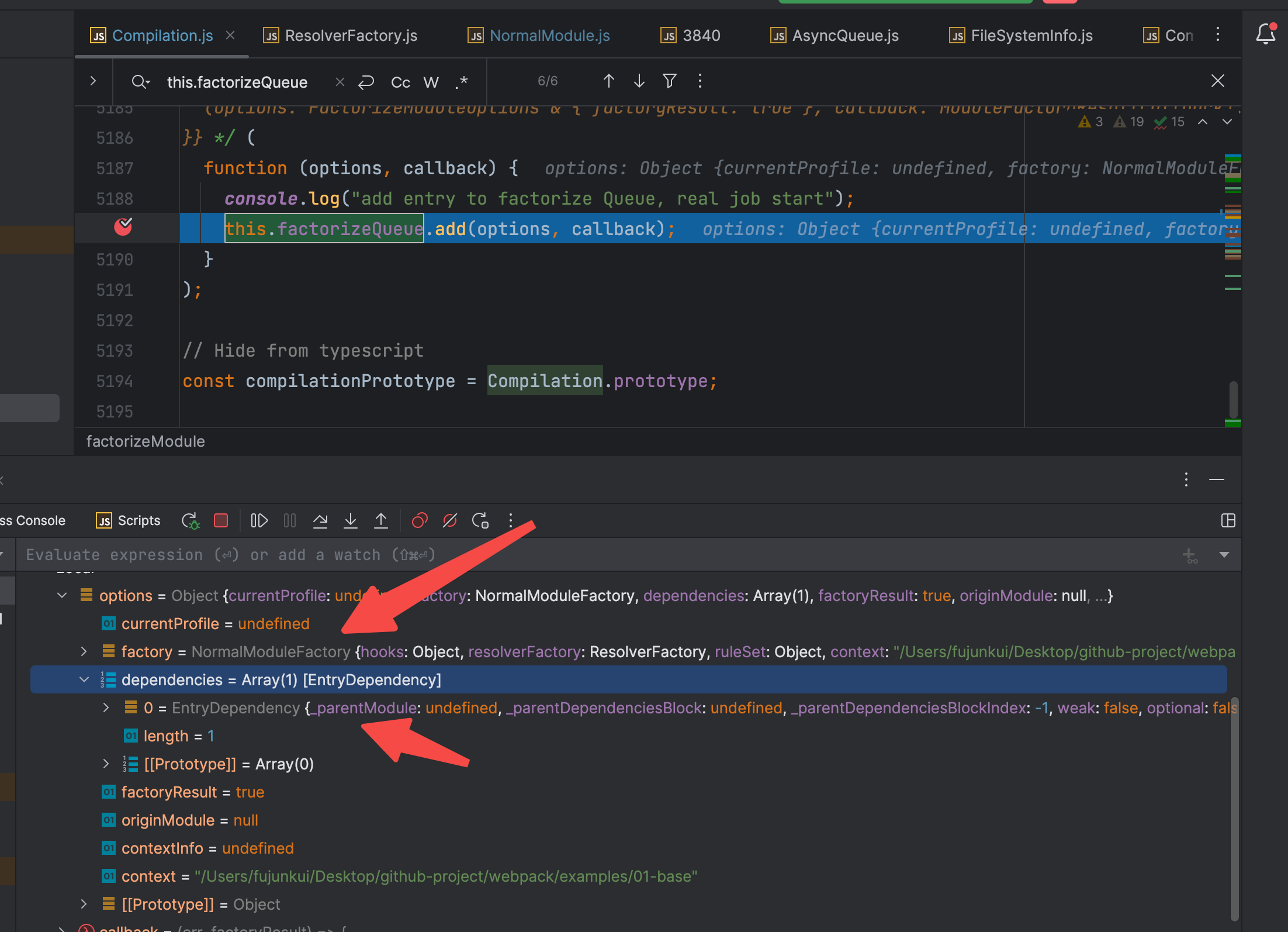Image resolution: width=1288 pixels, height=932 pixels.
Task: Click the Step Over icon
Action: (320, 520)
